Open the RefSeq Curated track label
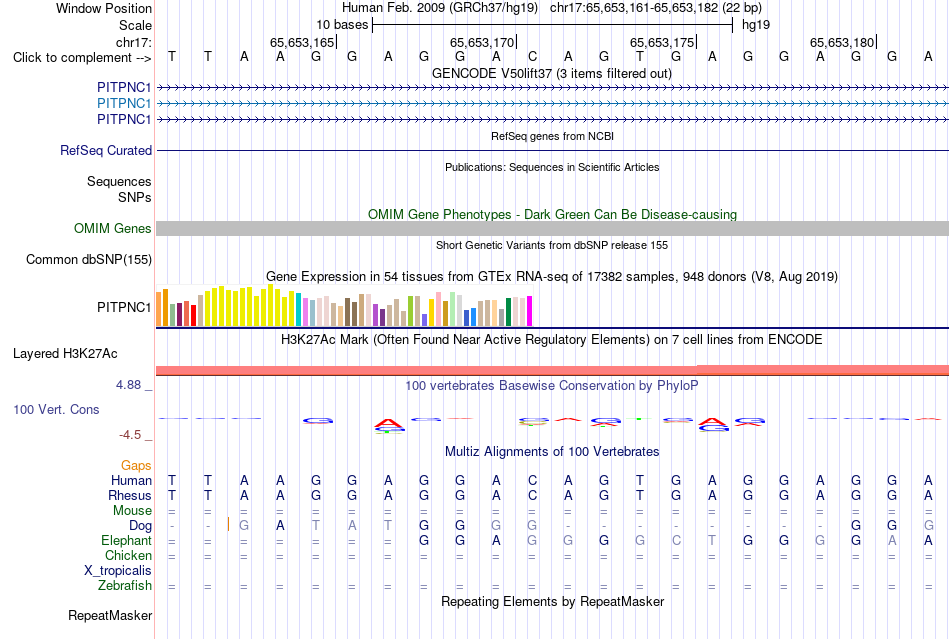The width and height of the screenshot is (950, 639). [x=105, y=150]
